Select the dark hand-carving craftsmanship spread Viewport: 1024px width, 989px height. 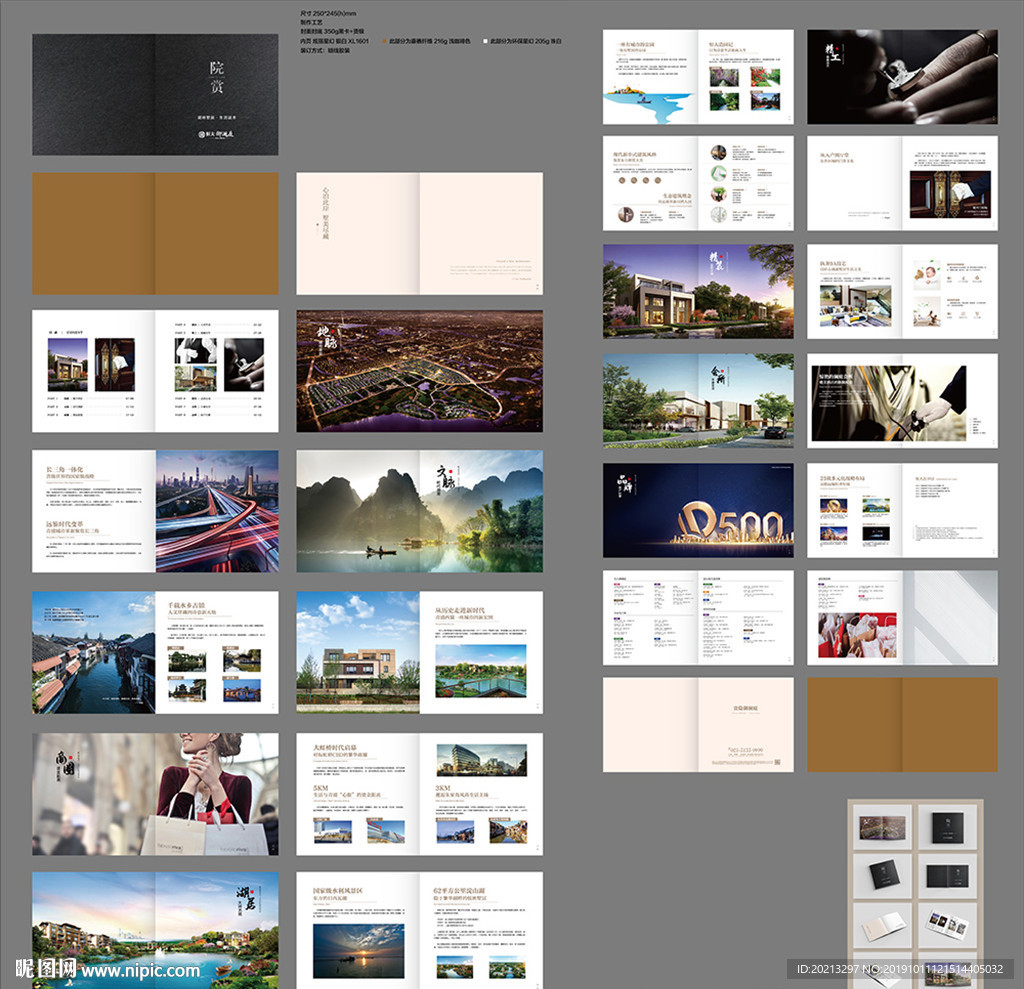point(903,76)
